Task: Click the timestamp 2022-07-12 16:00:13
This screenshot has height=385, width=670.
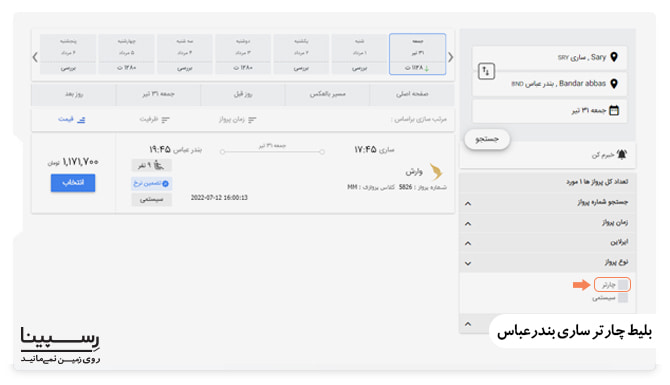Action: point(219,197)
